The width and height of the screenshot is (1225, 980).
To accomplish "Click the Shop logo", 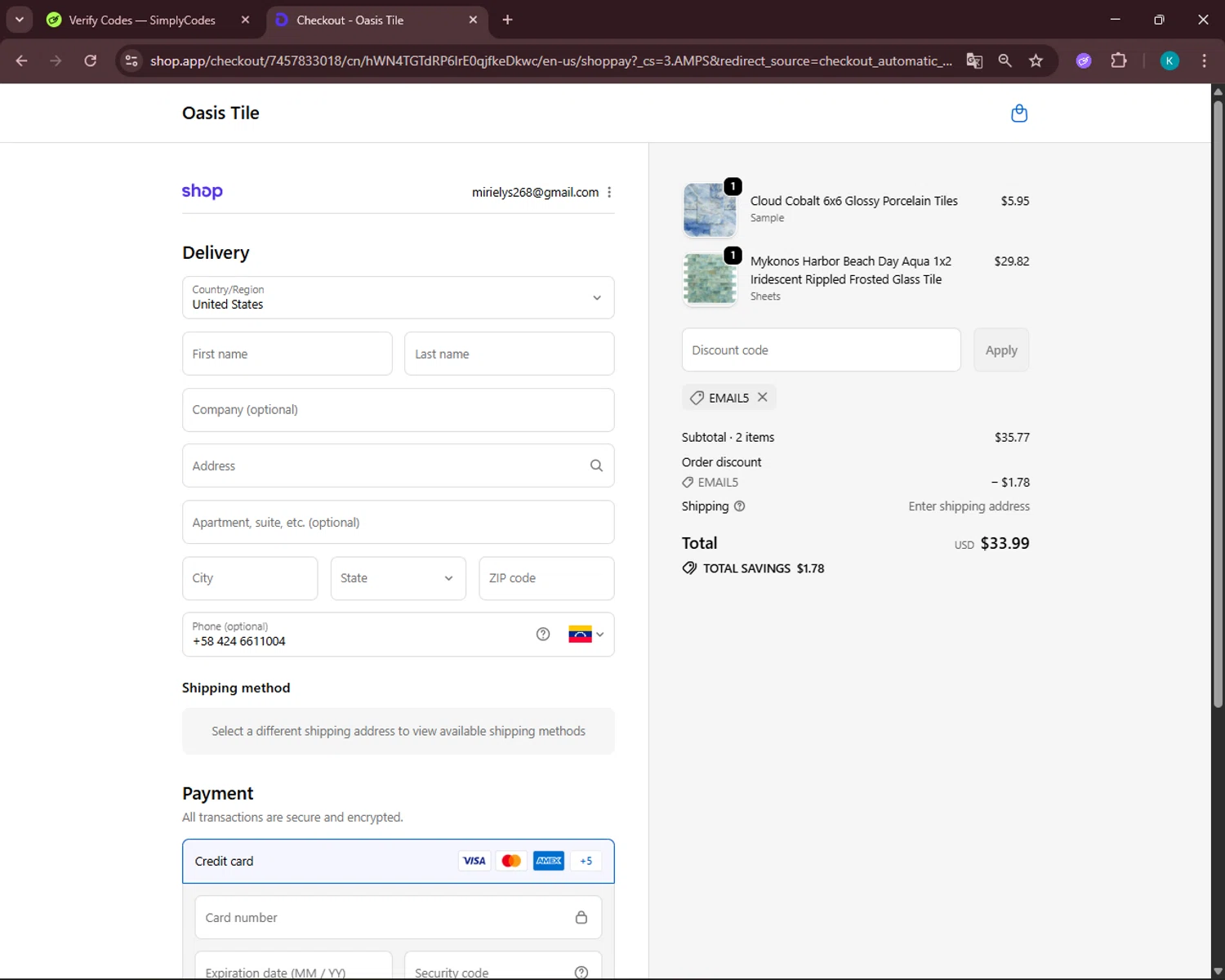I will coord(202,191).
